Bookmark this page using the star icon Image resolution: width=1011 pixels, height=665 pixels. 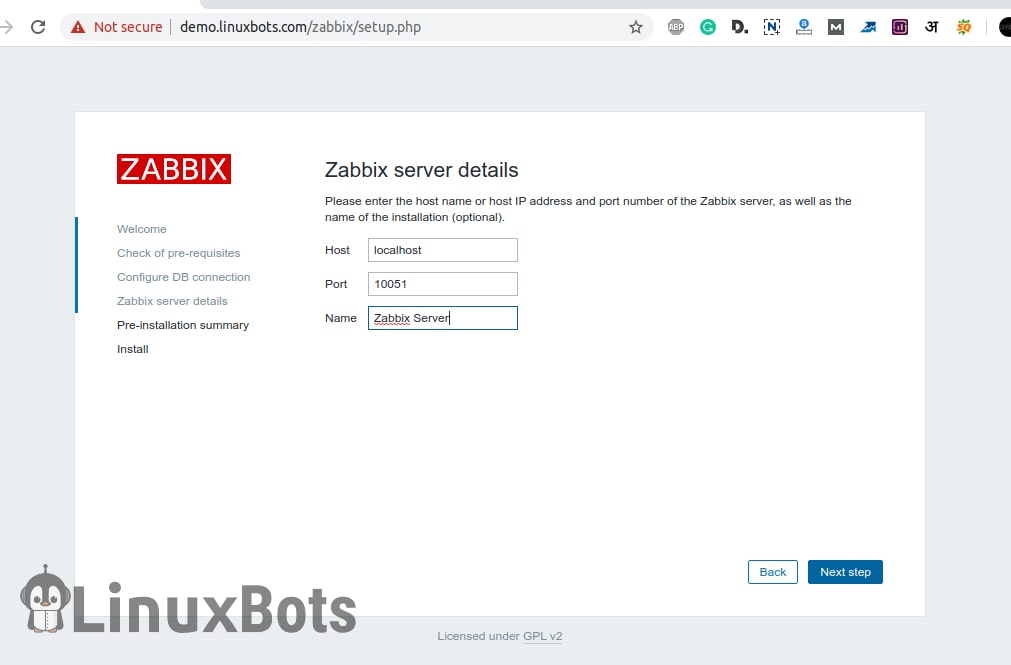coord(635,27)
